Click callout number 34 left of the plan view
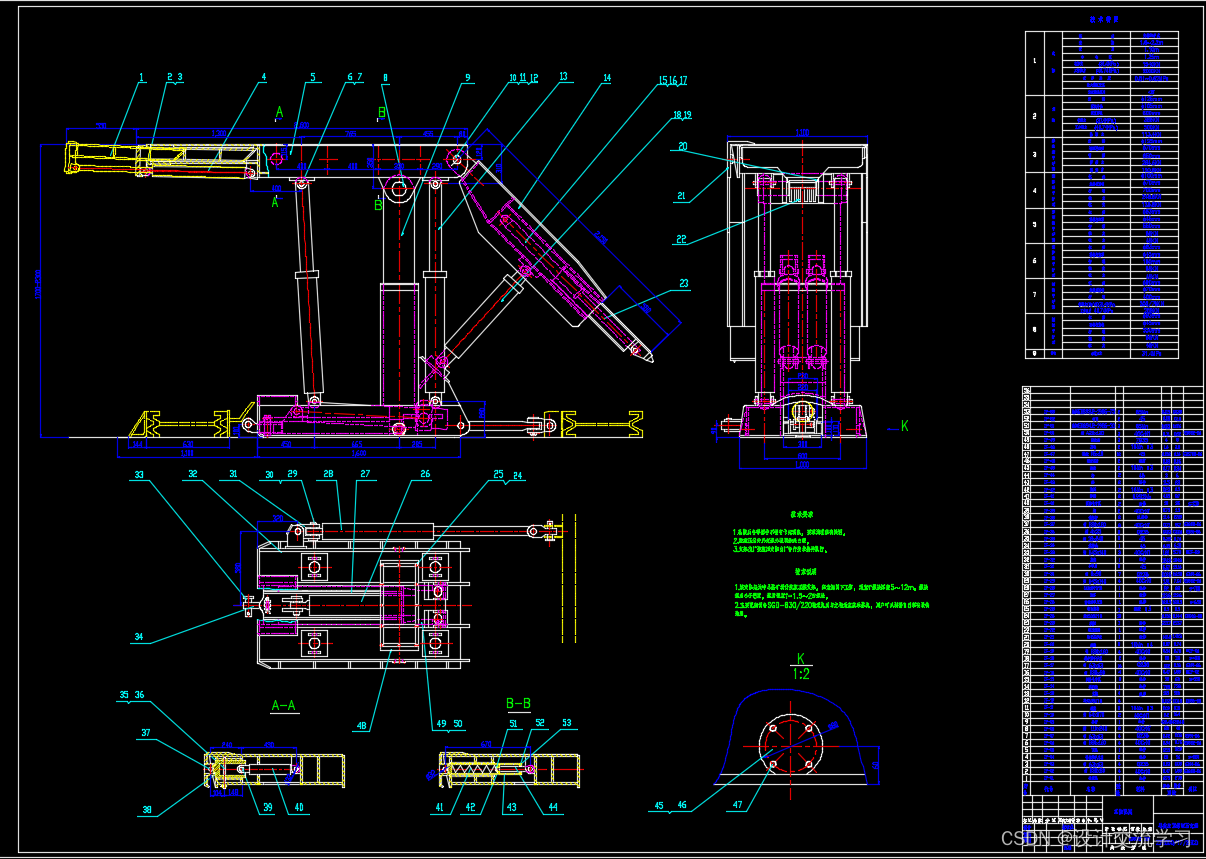 click(x=140, y=635)
